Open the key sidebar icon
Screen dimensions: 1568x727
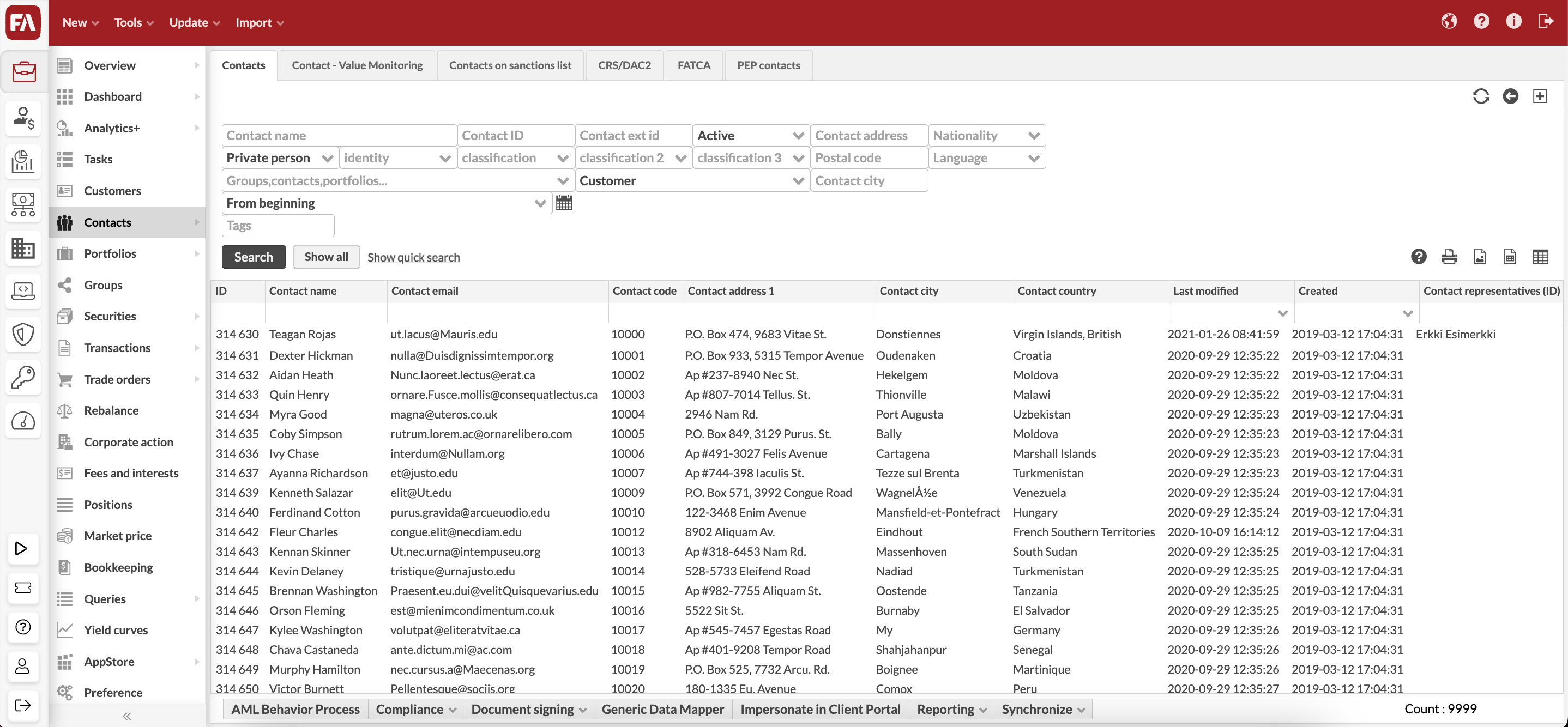(24, 377)
